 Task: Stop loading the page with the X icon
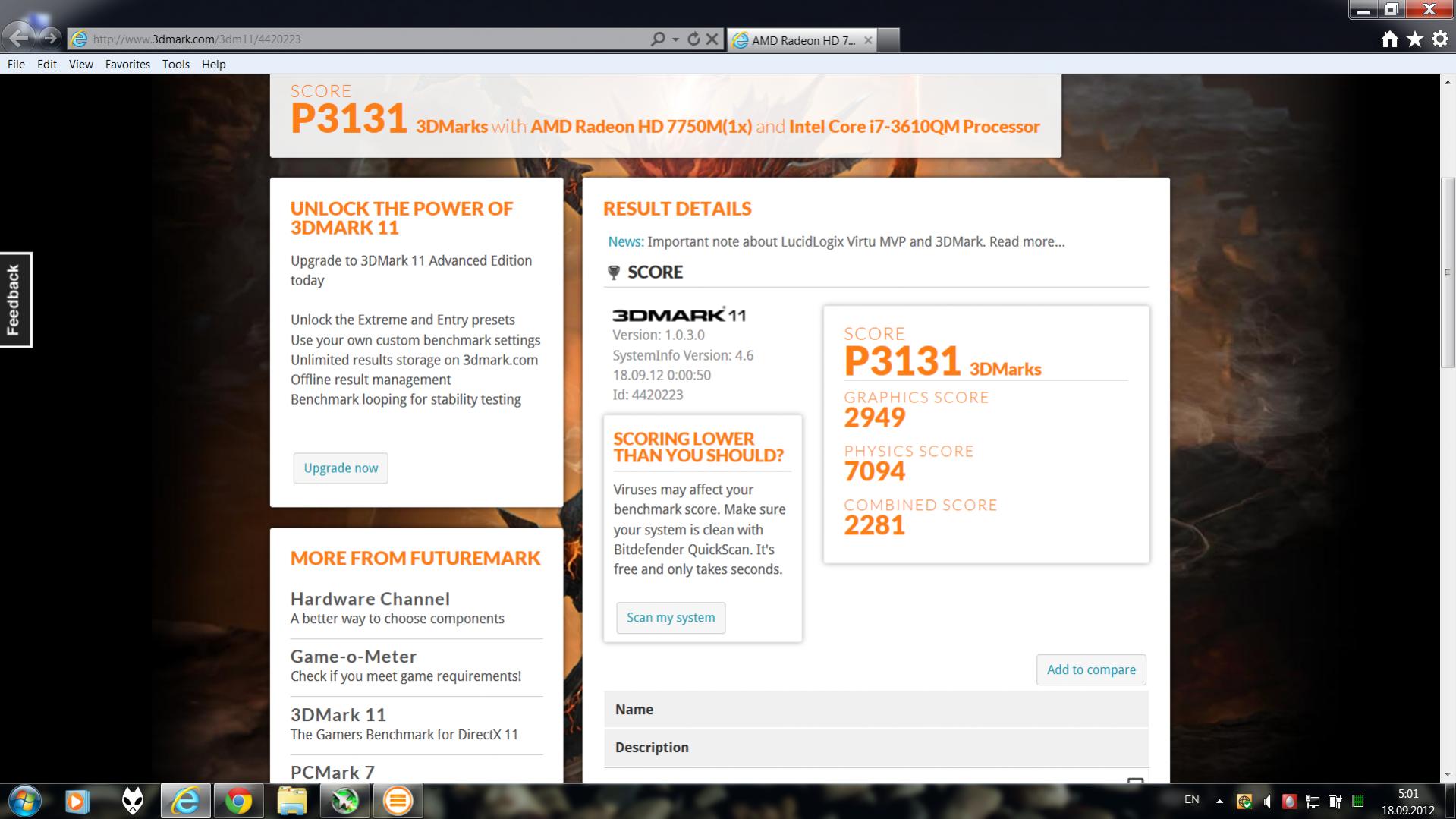pos(712,39)
